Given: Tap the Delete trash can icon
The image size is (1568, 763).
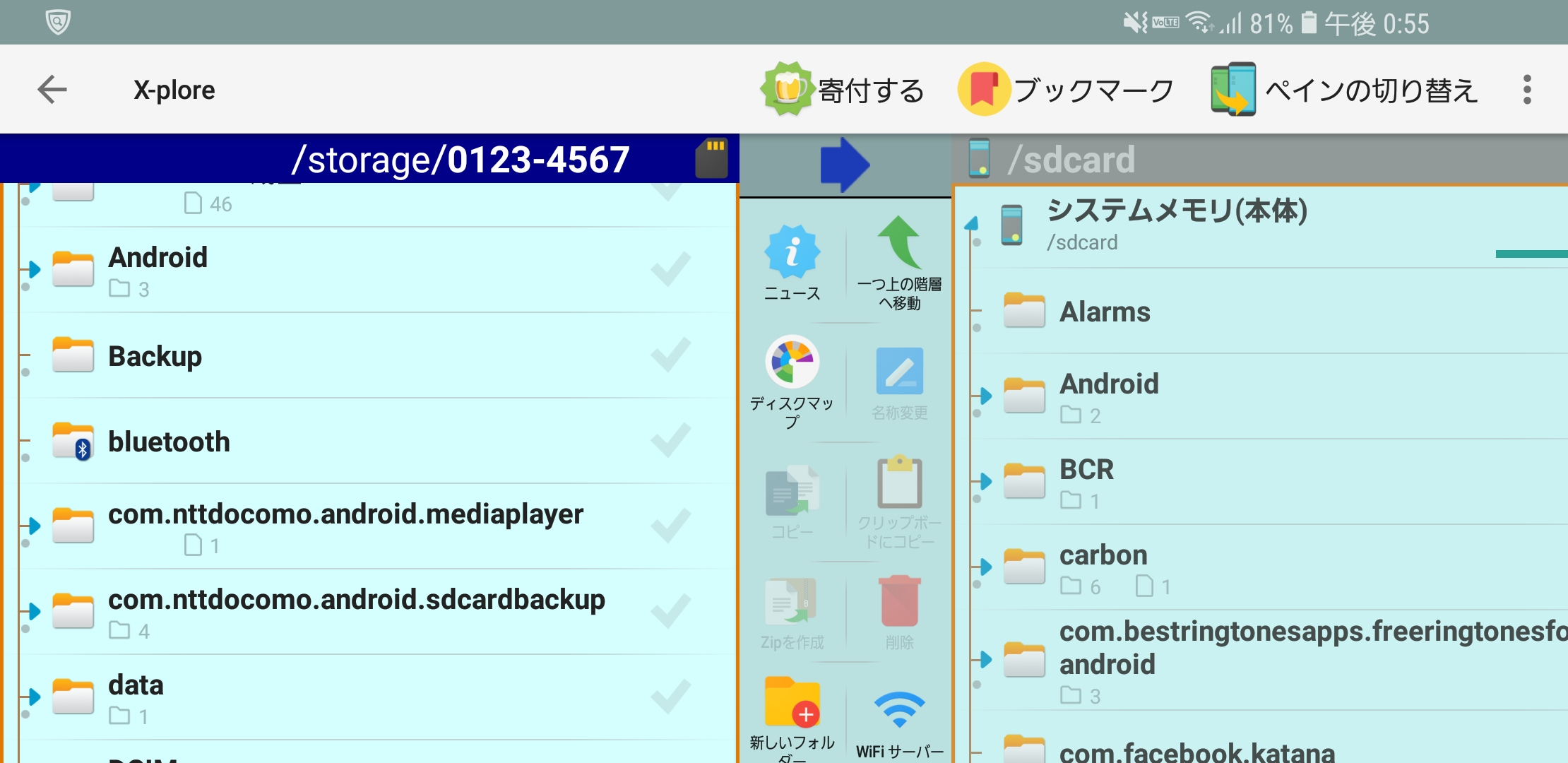Looking at the screenshot, I should click(899, 601).
